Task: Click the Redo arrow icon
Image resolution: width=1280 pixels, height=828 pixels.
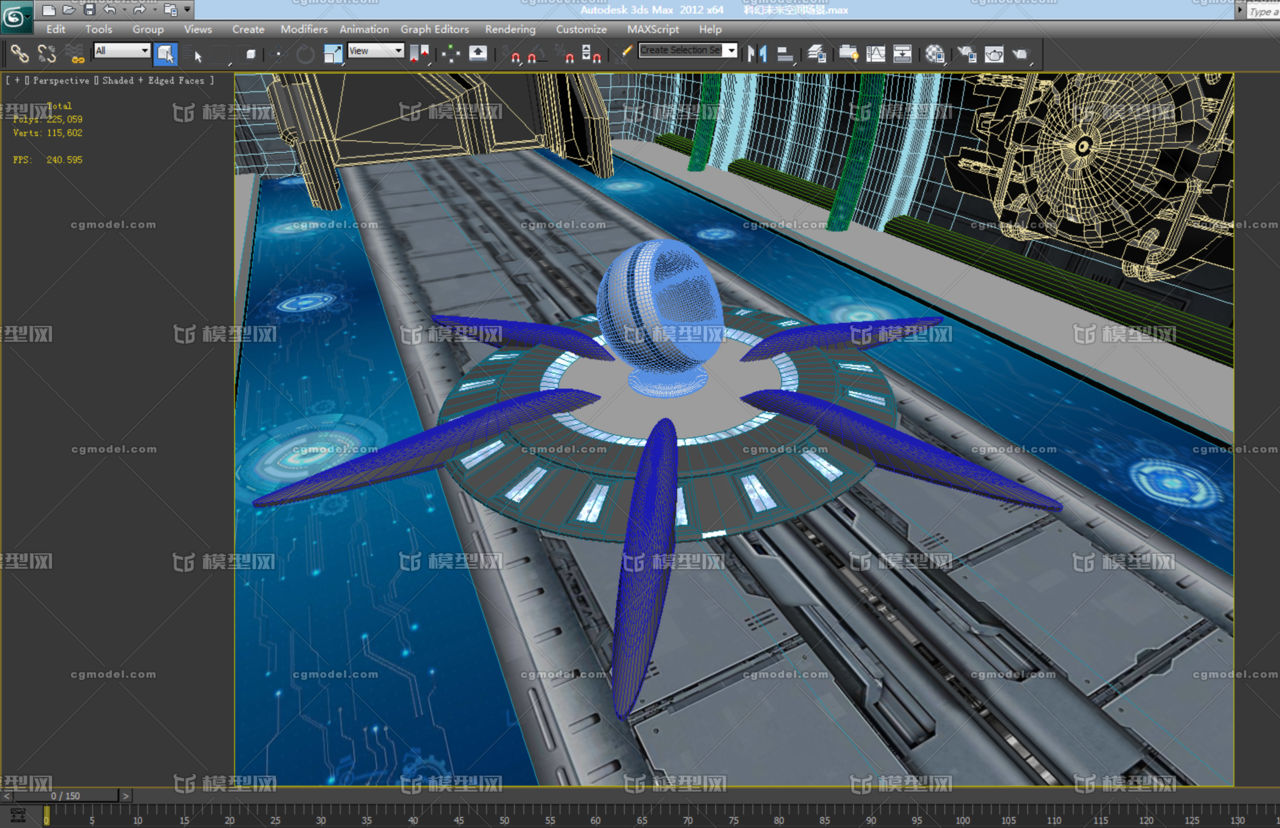Action: [140, 10]
